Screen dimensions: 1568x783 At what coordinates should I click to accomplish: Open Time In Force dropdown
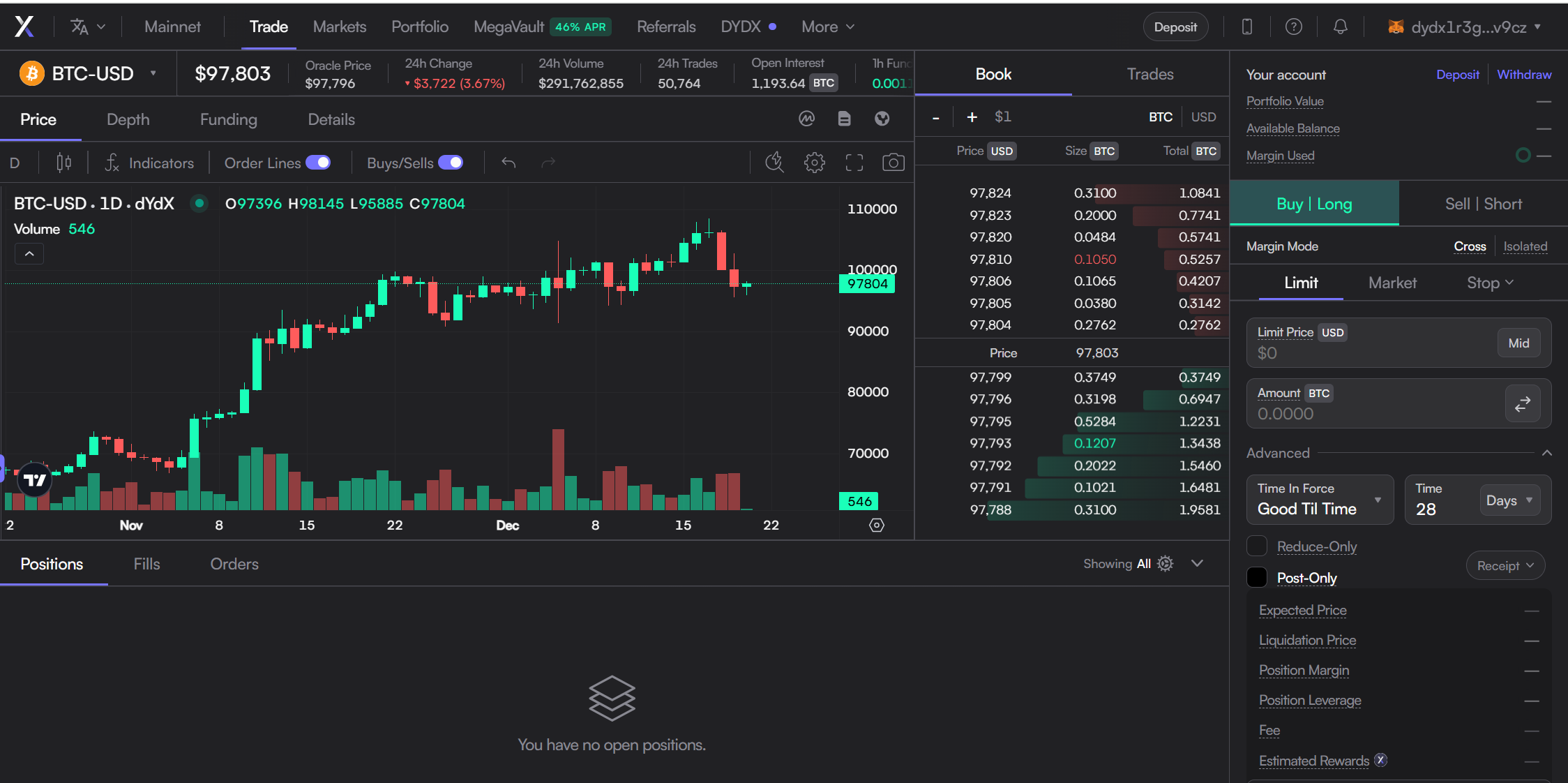[x=1320, y=500]
